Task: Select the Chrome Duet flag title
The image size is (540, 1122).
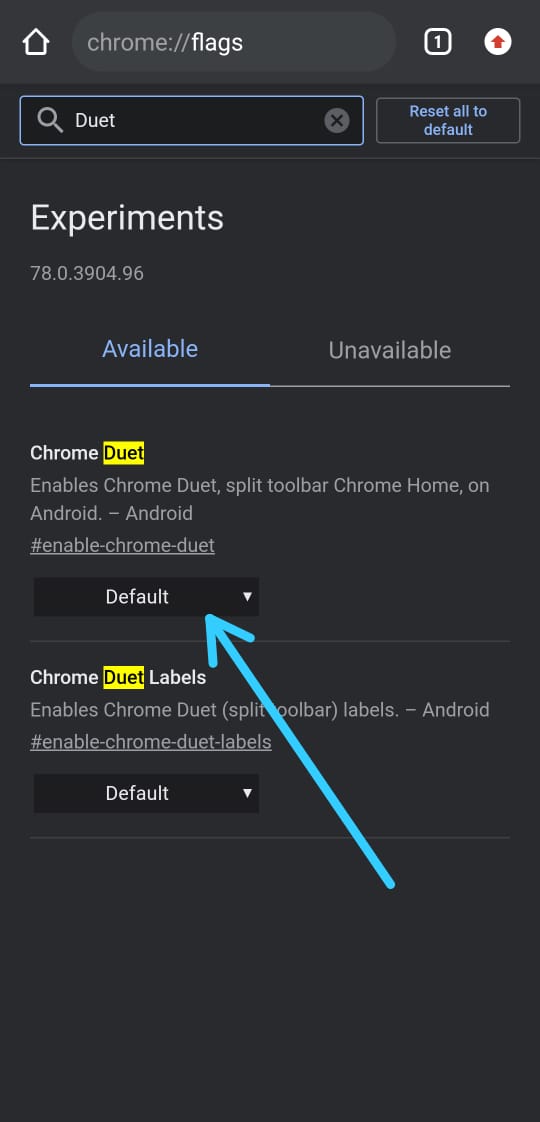Action: click(87, 453)
